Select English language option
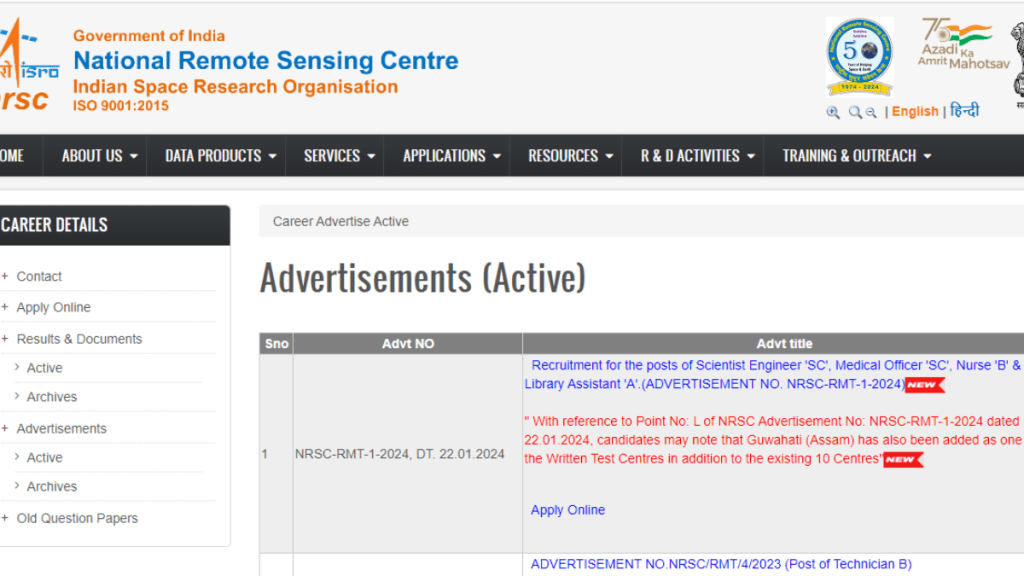This screenshot has width=1024, height=576. coord(915,112)
